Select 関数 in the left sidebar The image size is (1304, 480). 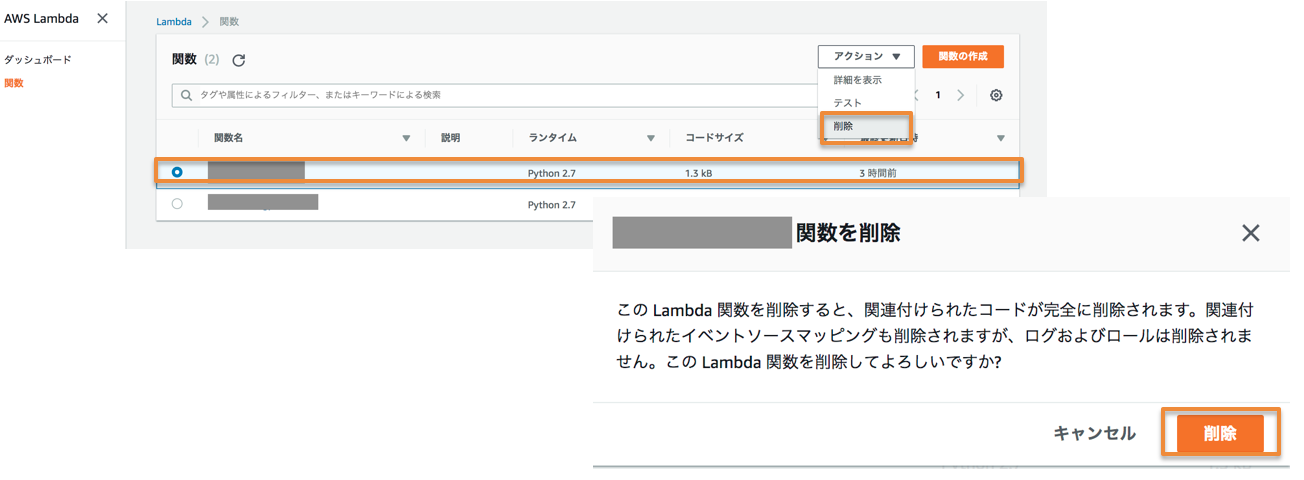coord(14,83)
